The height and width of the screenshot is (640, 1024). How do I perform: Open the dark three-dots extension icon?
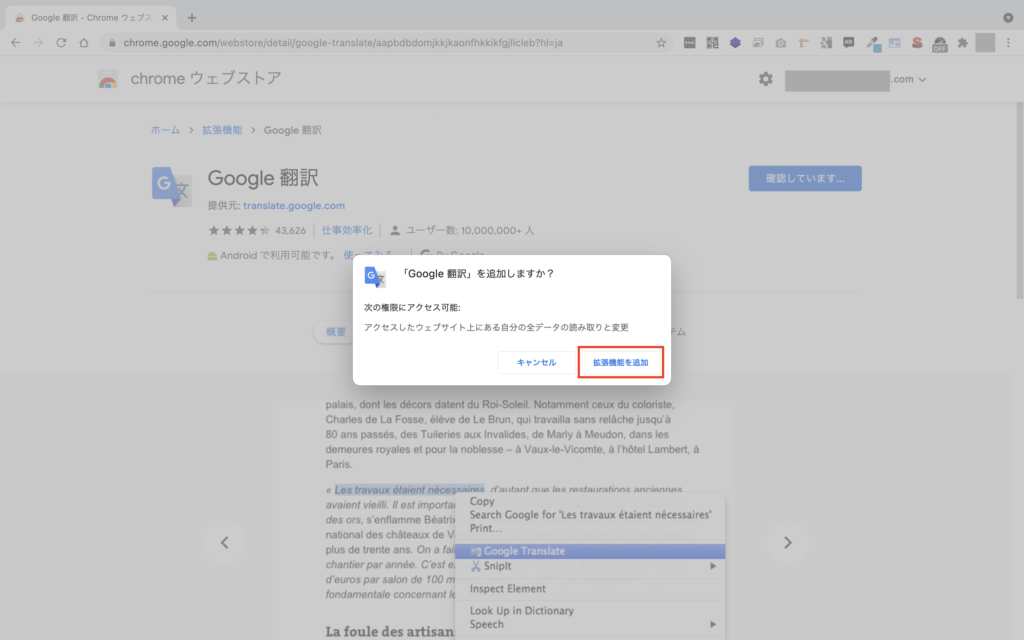690,43
